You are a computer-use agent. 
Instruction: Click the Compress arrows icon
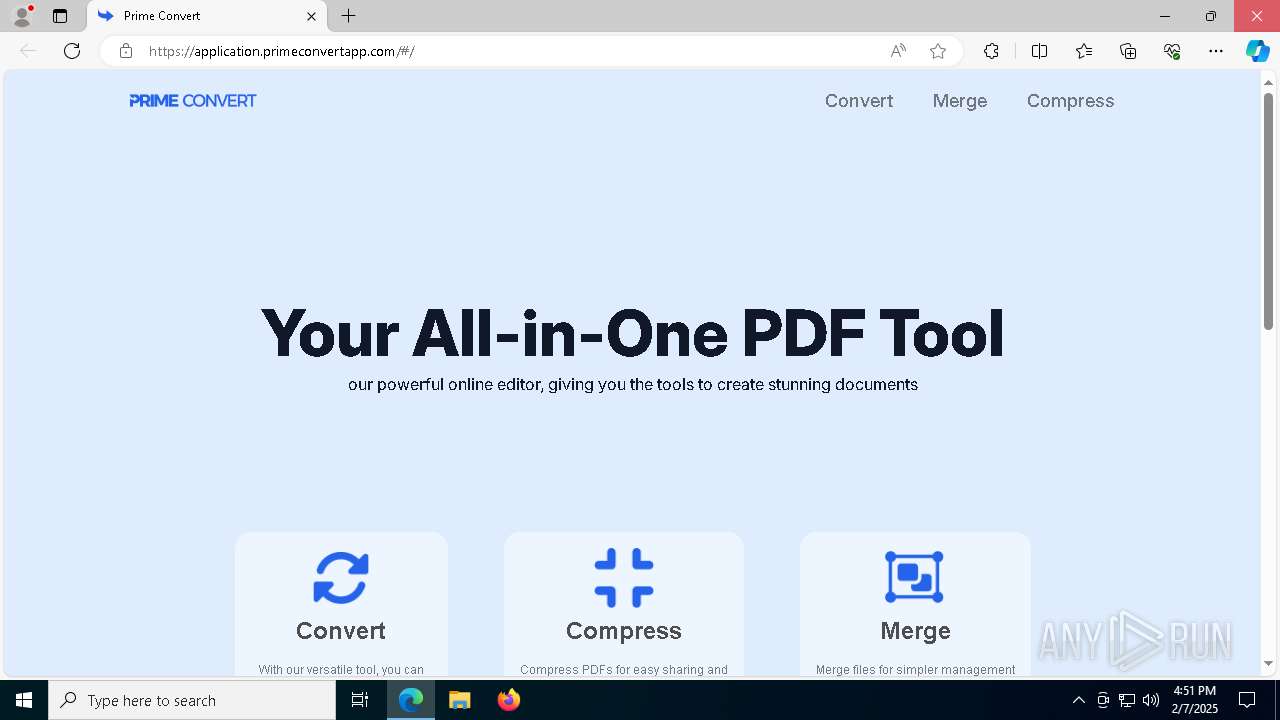tap(624, 578)
